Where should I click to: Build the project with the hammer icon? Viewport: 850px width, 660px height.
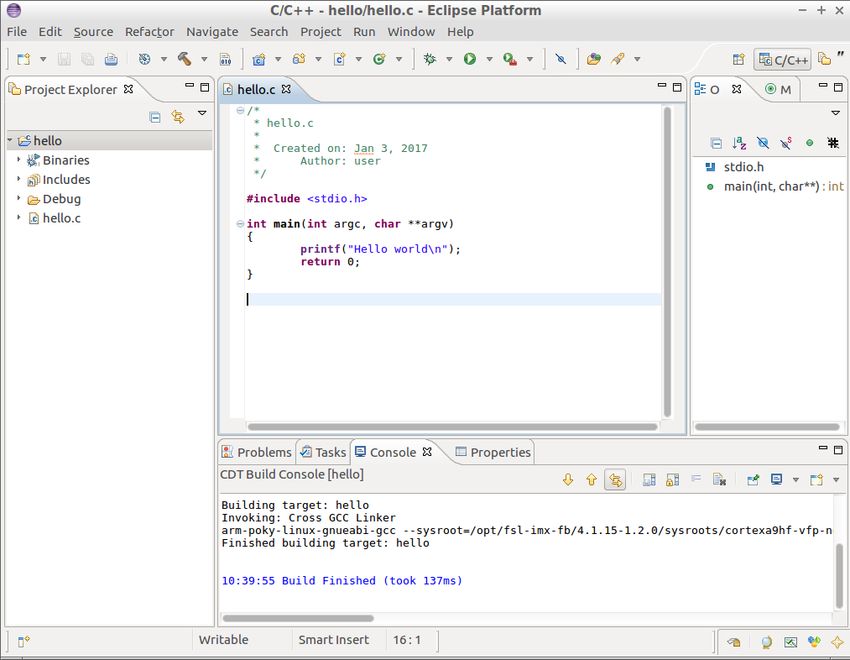(x=184, y=59)
